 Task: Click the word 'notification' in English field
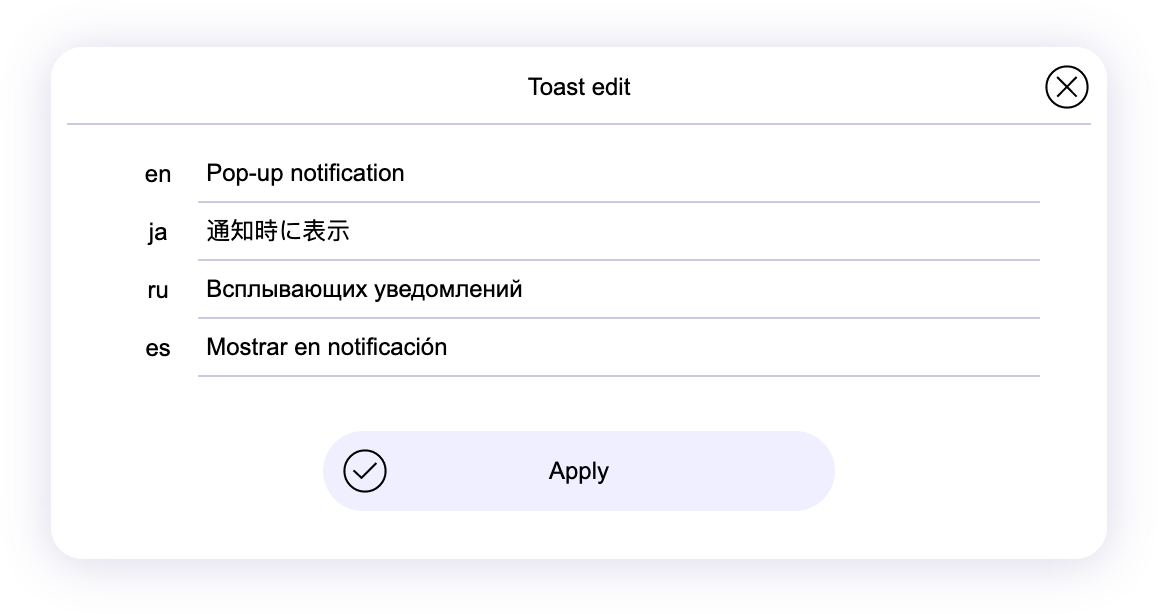[x=347, y=174]
